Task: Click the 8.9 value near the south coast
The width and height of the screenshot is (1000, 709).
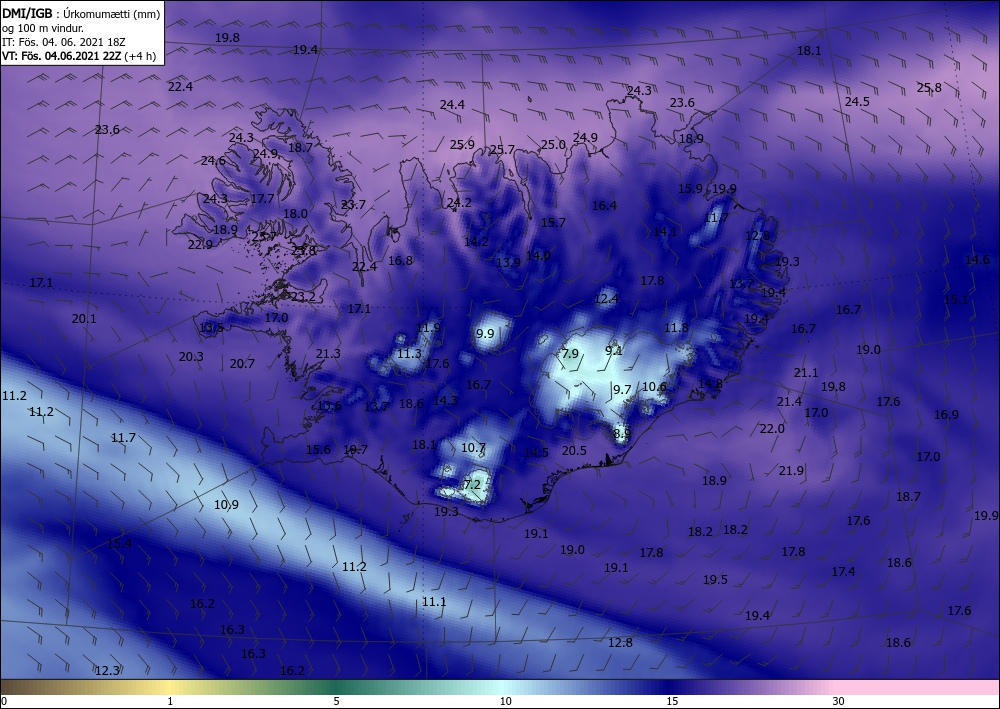Action: pyautogui.click(x=622, y=434)
